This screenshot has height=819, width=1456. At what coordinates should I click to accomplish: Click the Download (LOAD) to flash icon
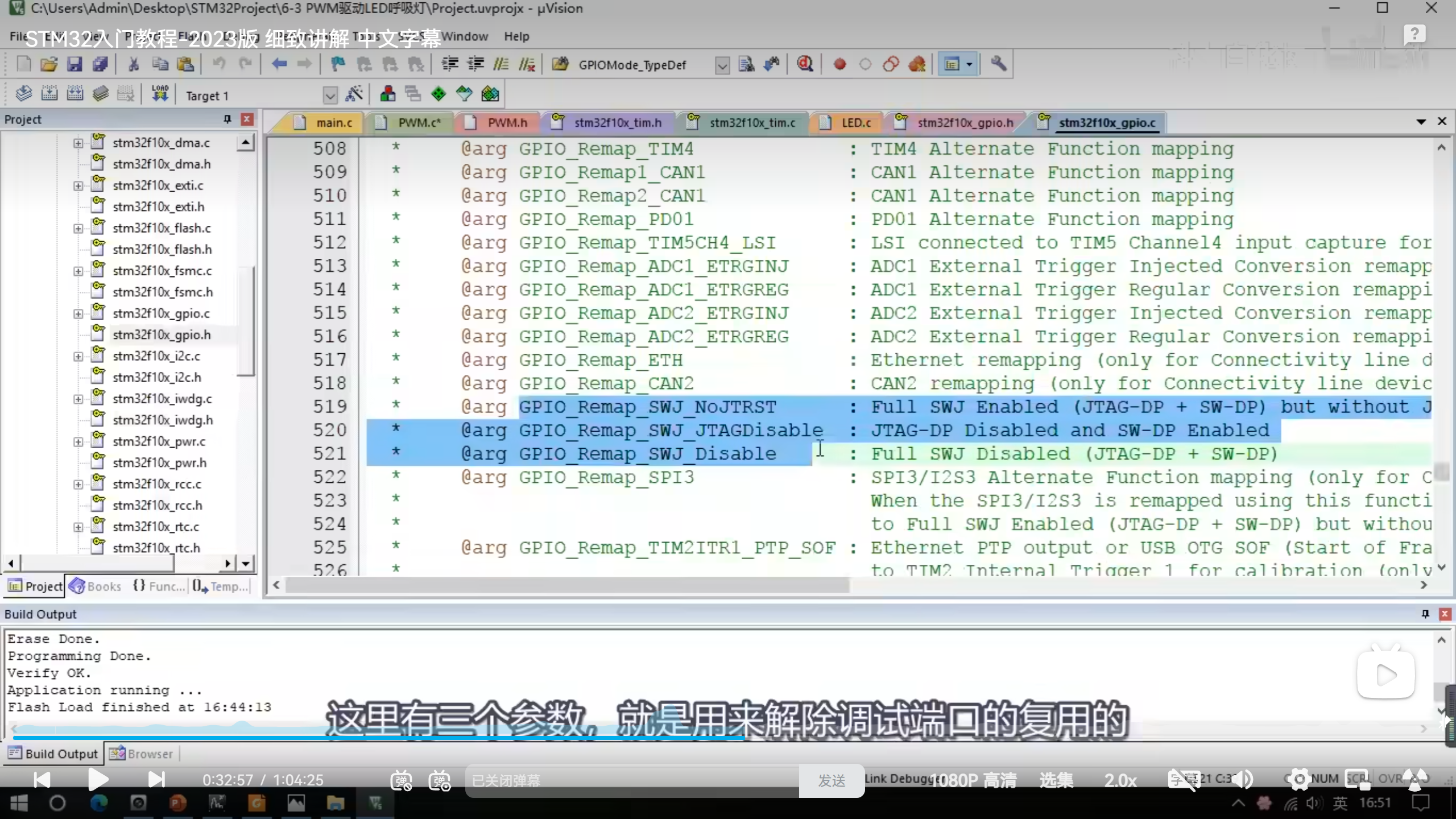click(x=160, y=94)
